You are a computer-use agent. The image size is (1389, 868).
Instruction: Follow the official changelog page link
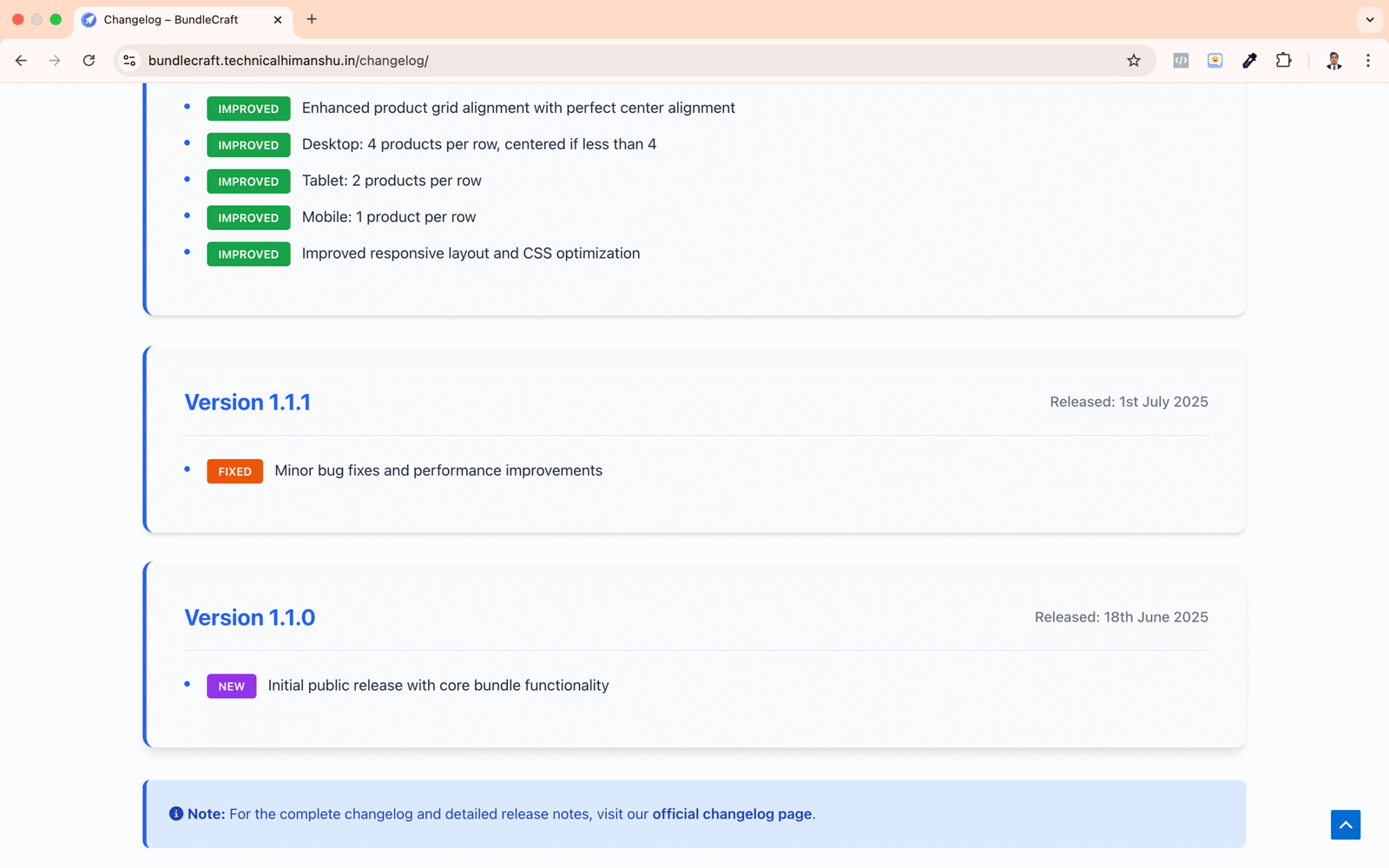point(732,814)
